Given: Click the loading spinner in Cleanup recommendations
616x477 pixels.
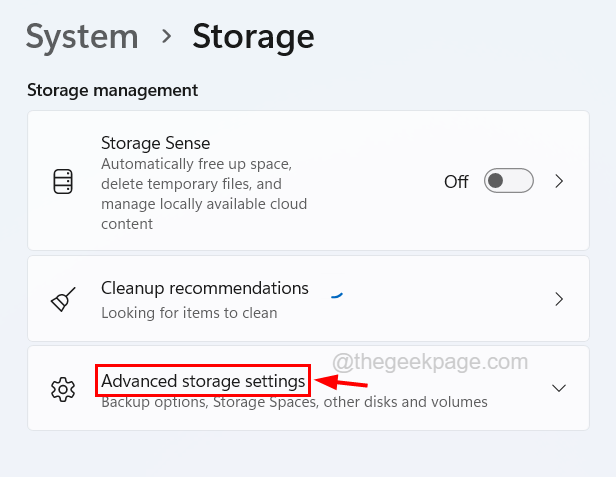Looking at the screenshot, I should (x=337, y=294).
